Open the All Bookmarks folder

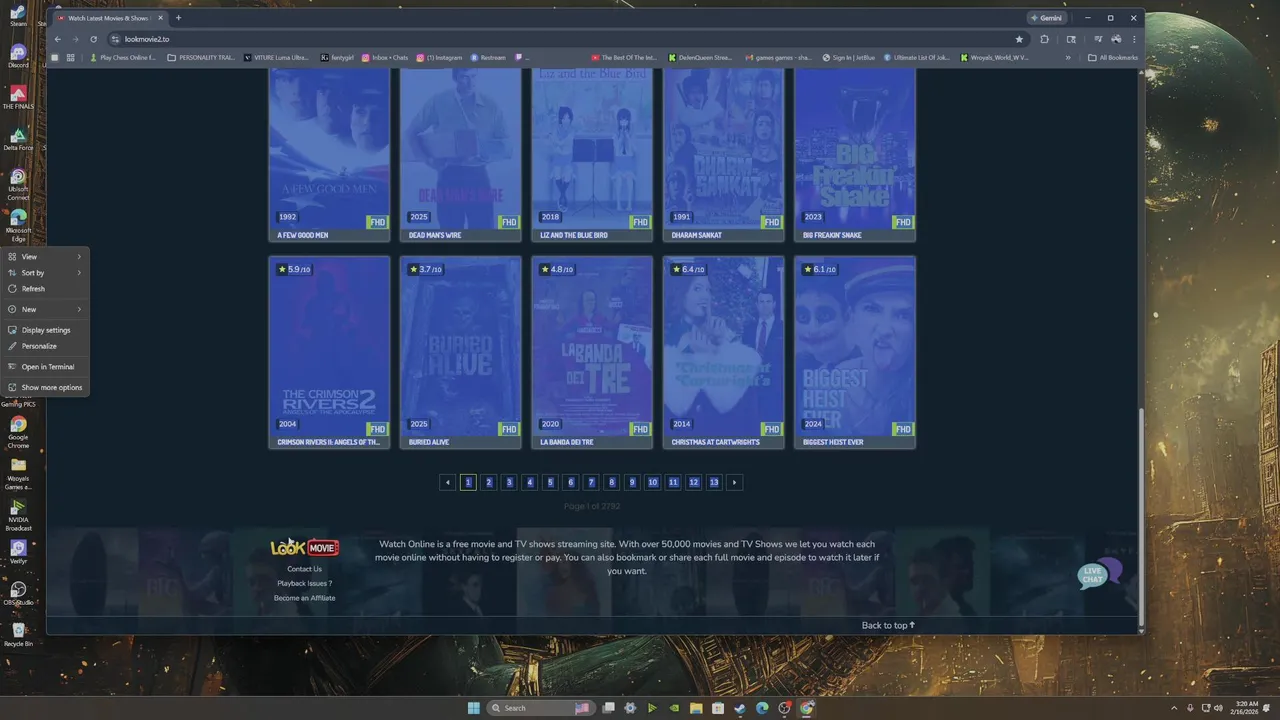coord(1113,58)
